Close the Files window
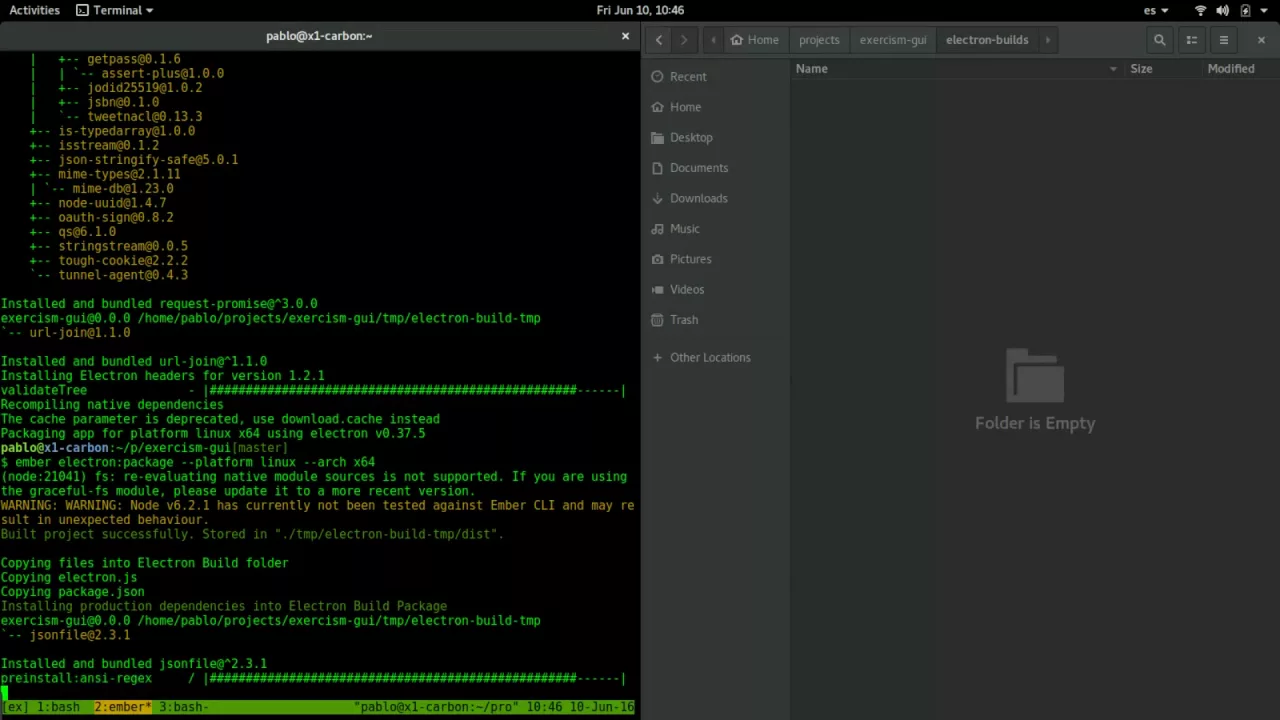This screenshot has height=720, width=1280. pyautogui.click(x=1261, y=40)
